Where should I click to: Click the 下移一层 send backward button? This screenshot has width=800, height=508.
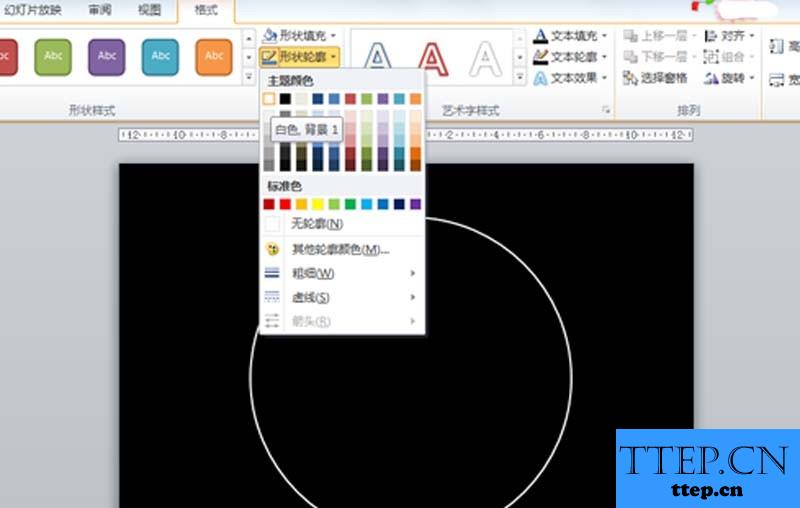(x=659, y=57)
